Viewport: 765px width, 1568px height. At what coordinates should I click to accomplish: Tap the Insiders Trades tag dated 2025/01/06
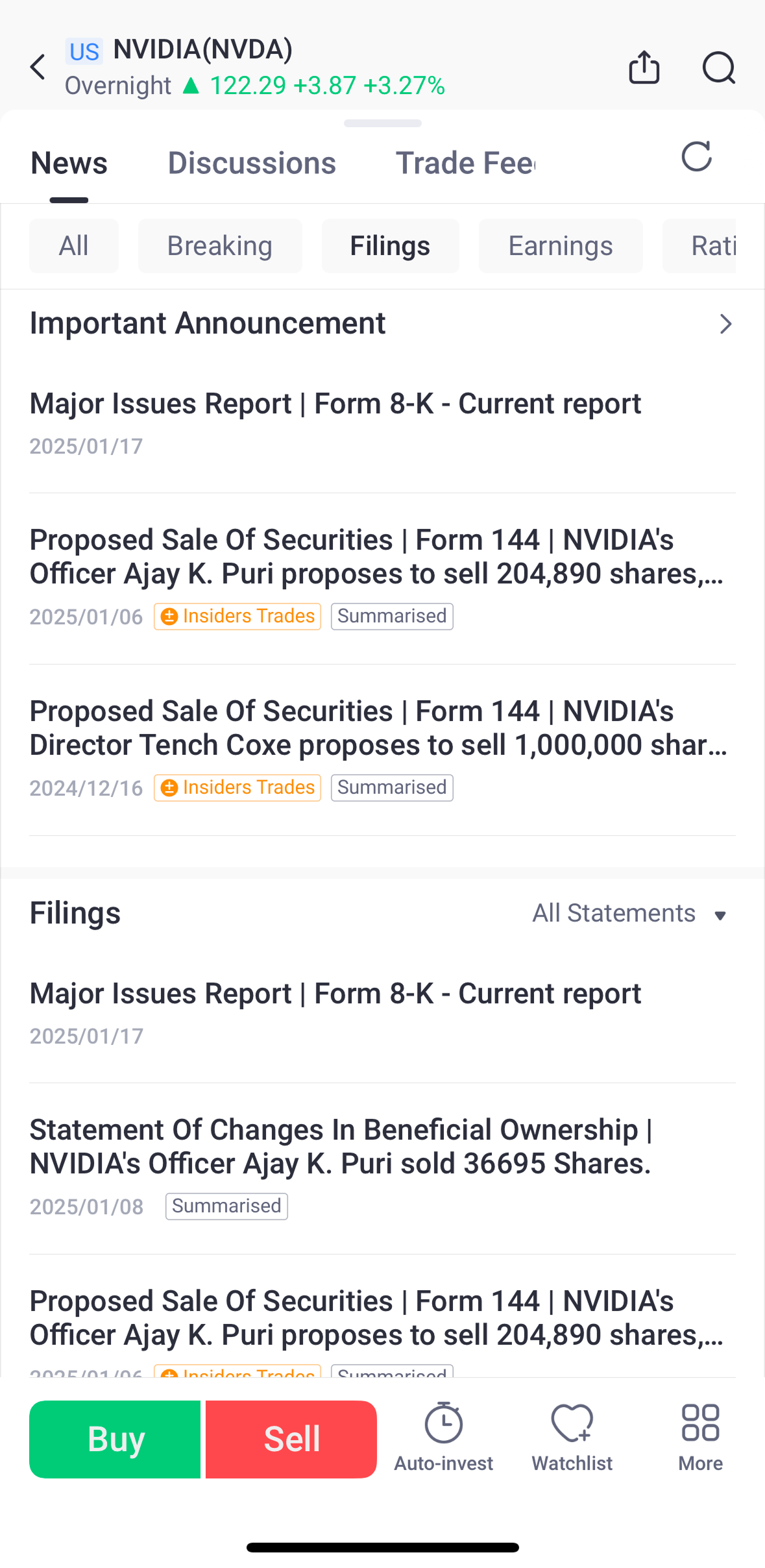[x=237, y=616]
